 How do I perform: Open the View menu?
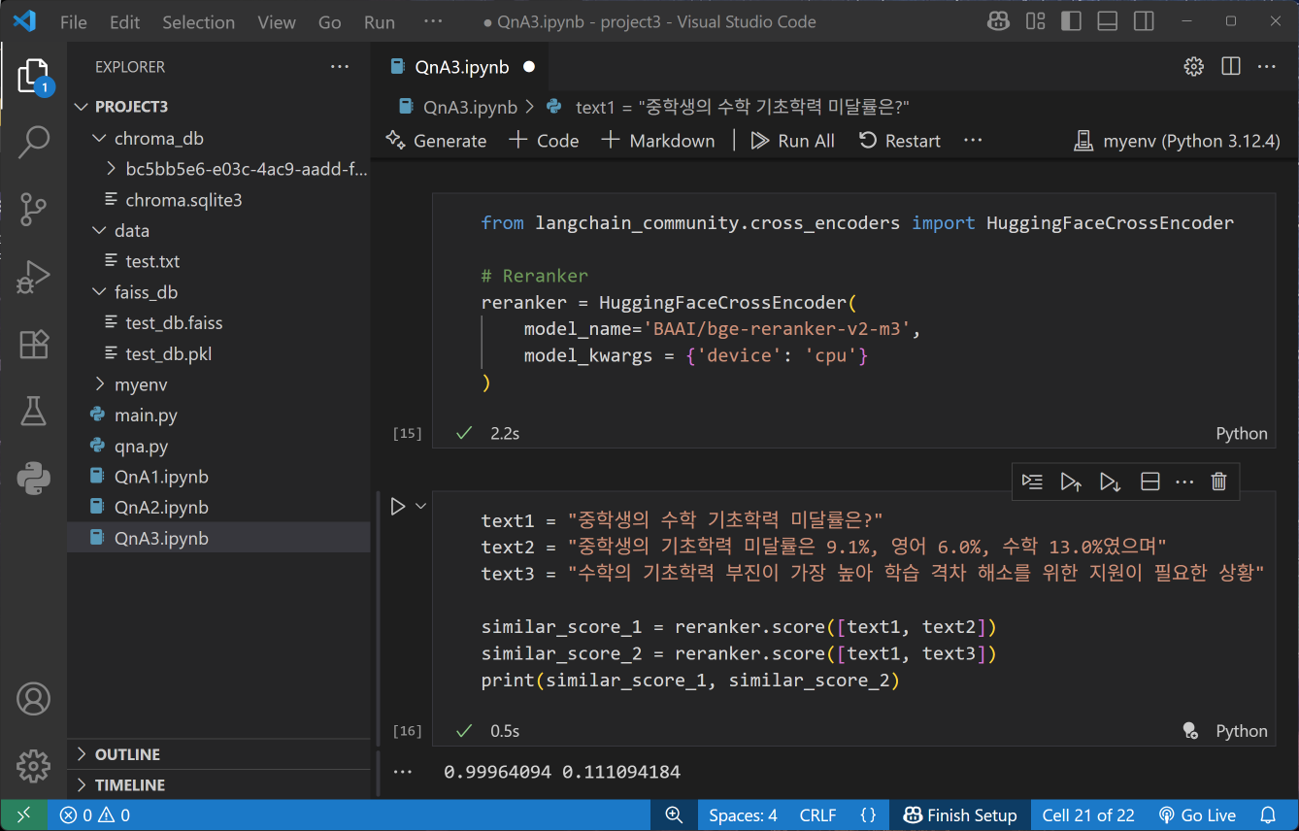click(x=276, y=21)
